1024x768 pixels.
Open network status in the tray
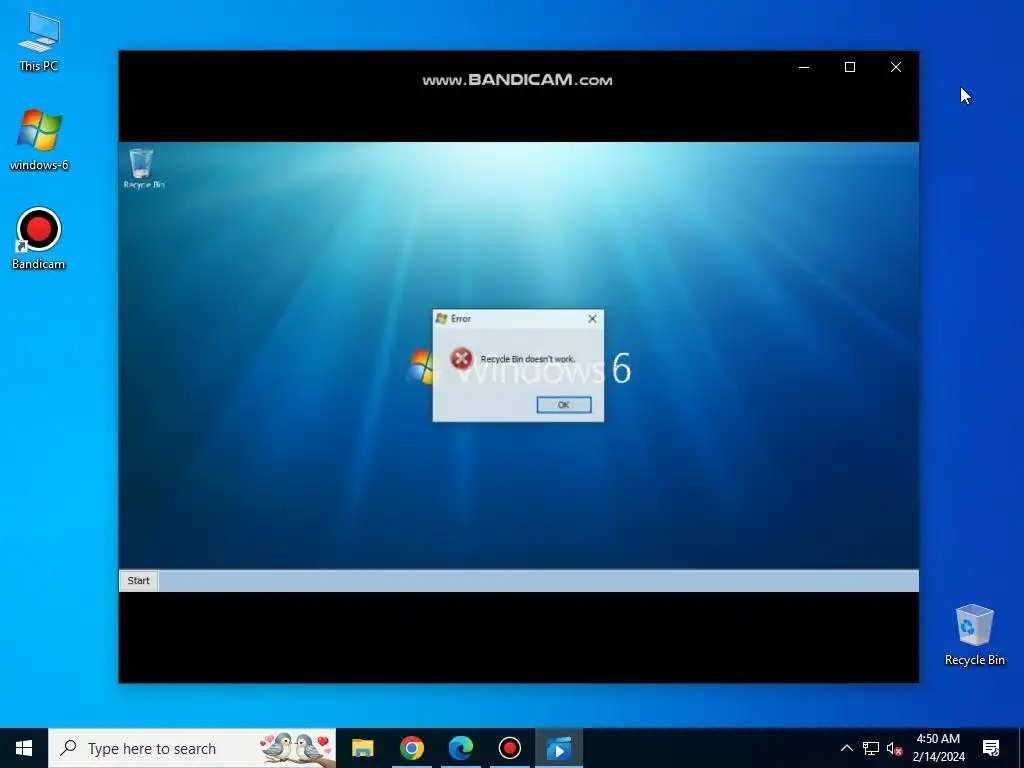871,748
